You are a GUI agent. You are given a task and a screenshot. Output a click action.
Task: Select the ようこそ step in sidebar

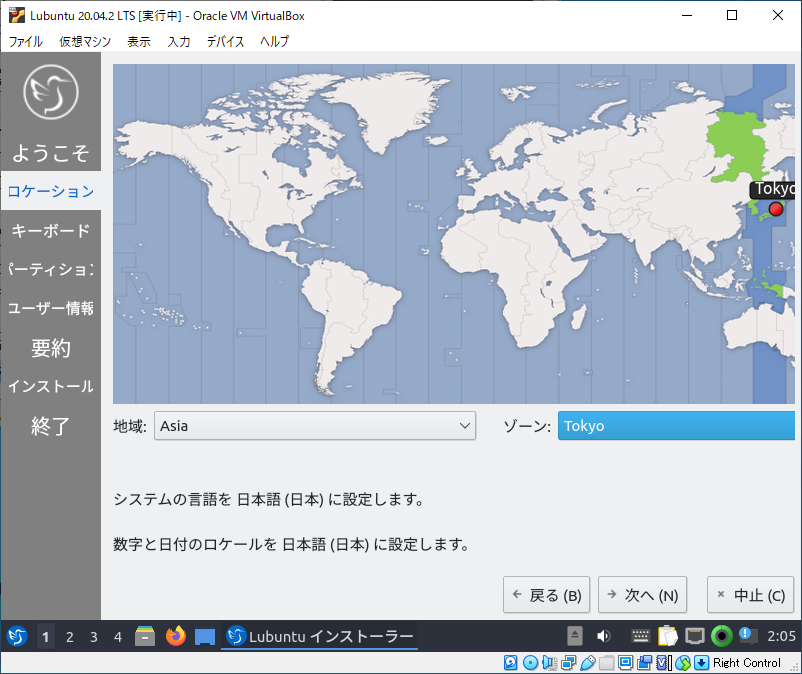(51, 152)
